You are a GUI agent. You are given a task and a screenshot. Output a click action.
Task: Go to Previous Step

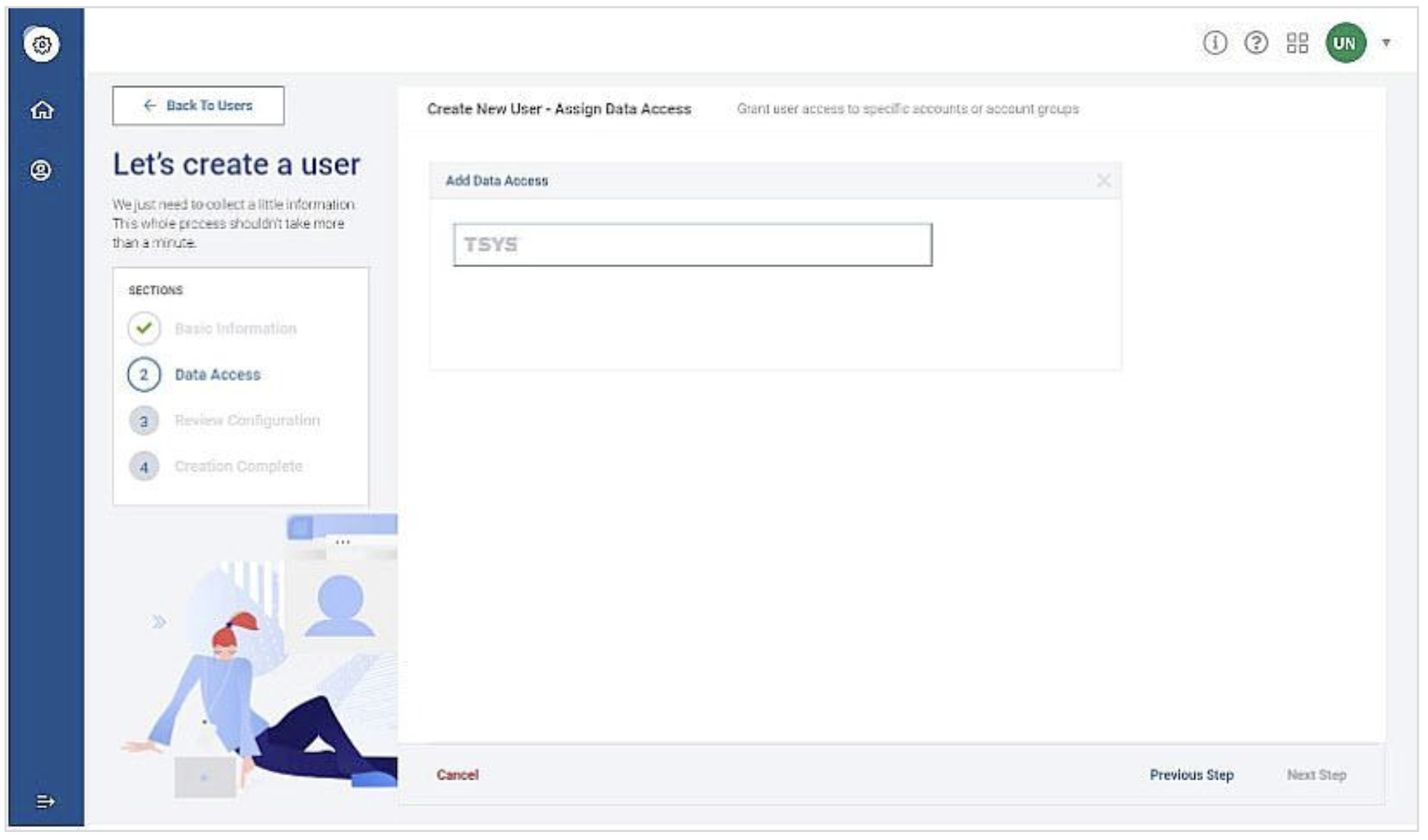tap(1191, 775)
